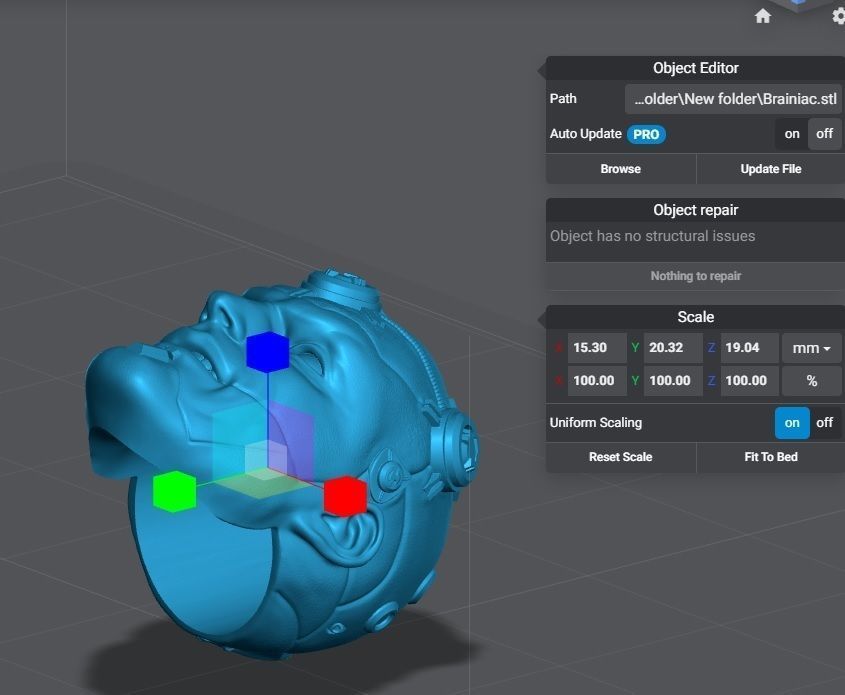This screenshot has height=695, width=845.
Task: Turn Auto Update on
Action: [x=792, y=134]
